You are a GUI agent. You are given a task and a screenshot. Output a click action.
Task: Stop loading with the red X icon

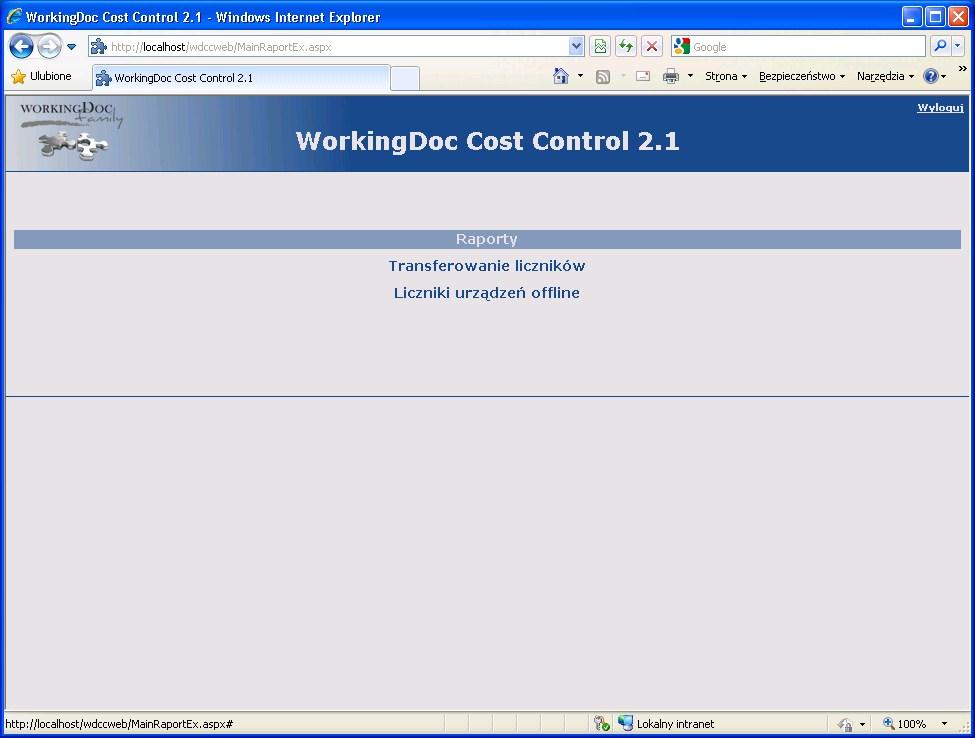pyautogui.click(x=652, y=47)
